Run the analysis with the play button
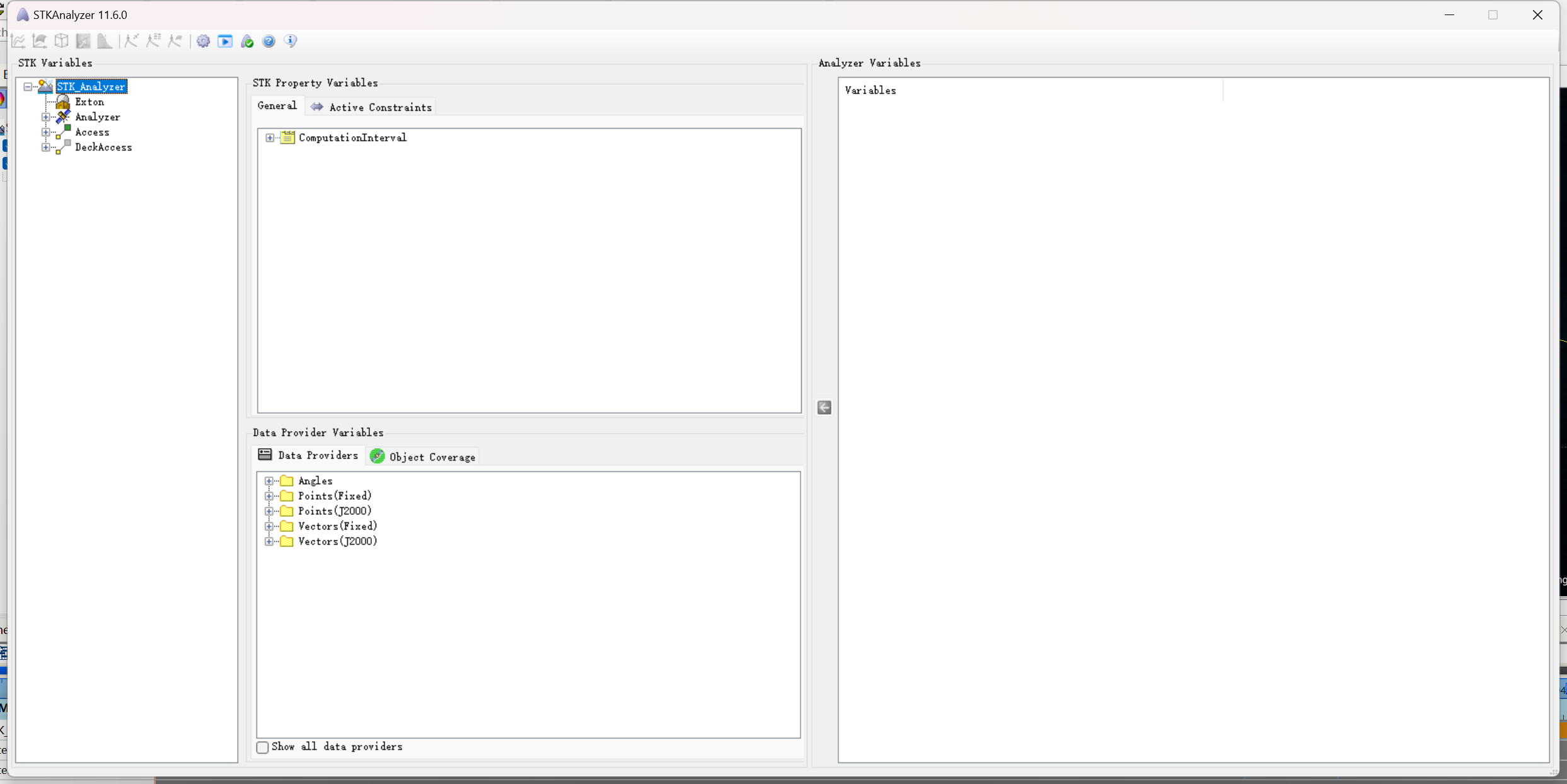Viewport: 1567px width, 784px height. coord(225,41)
